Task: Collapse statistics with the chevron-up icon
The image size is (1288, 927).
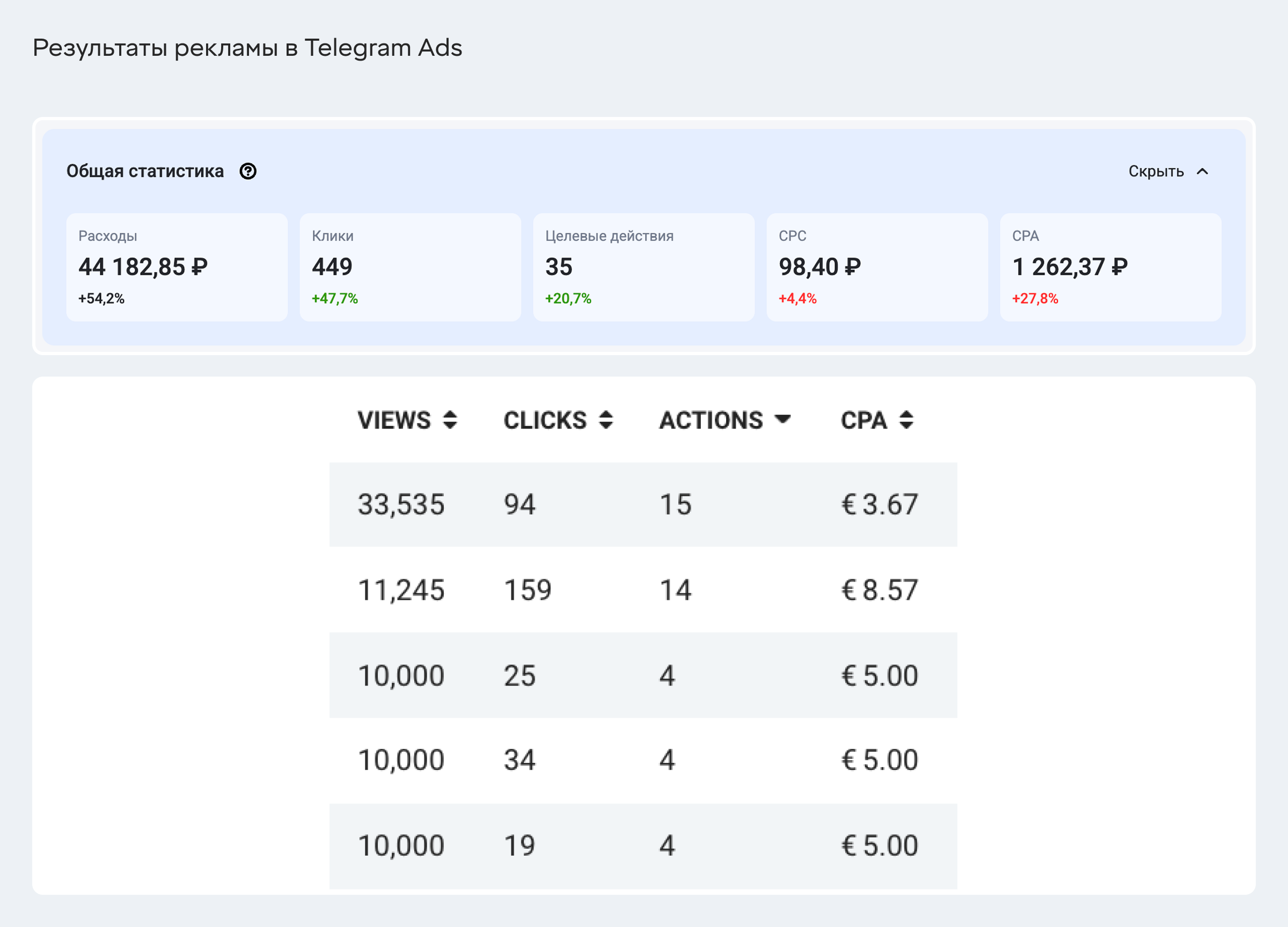Action: [x=1202, y=172]
